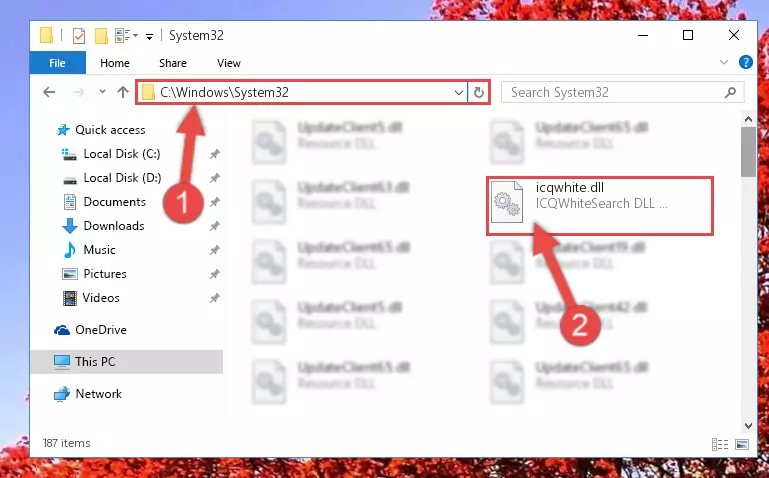Select OneDrive in navigation pane

[101, 330]
